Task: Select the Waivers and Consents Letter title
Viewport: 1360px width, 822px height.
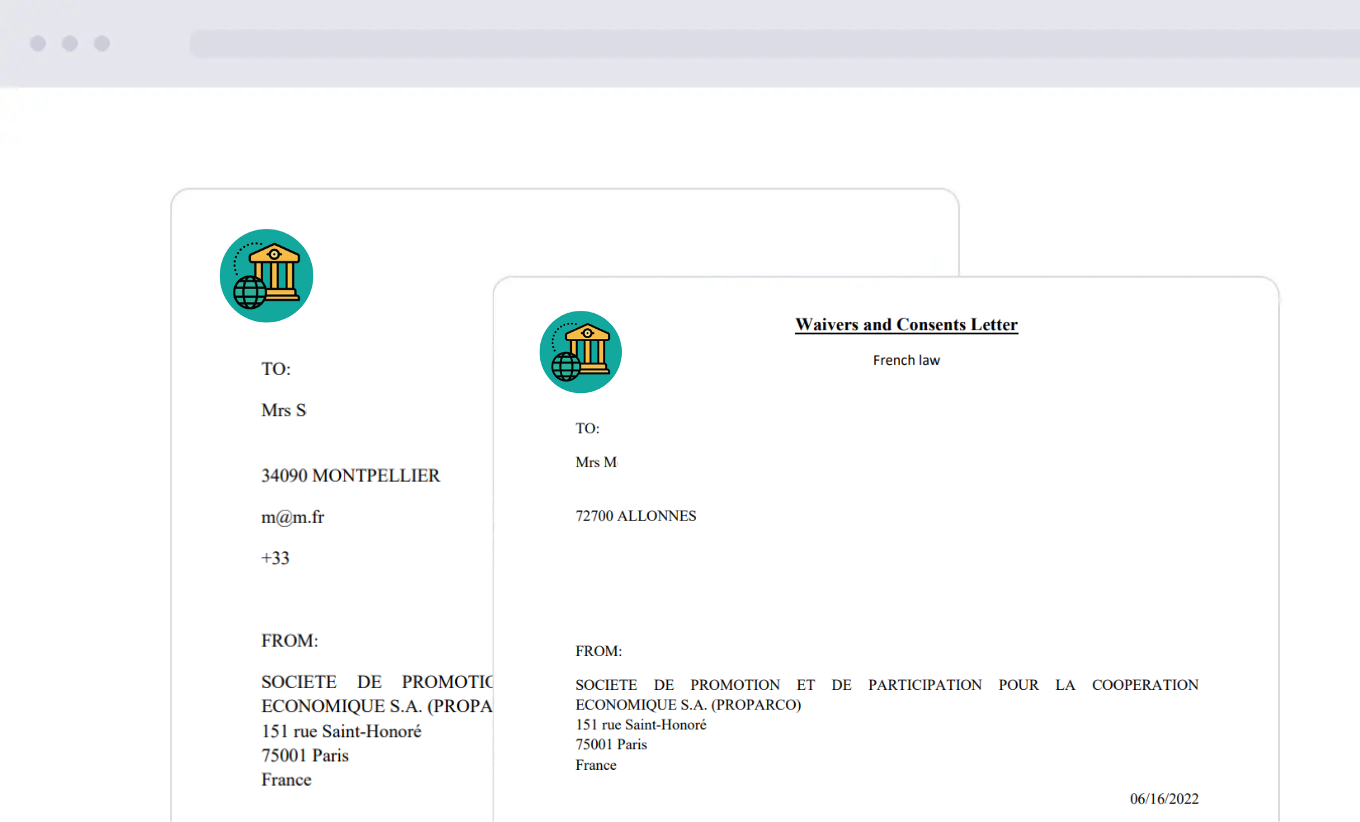Action: click(x=906, y=325)
